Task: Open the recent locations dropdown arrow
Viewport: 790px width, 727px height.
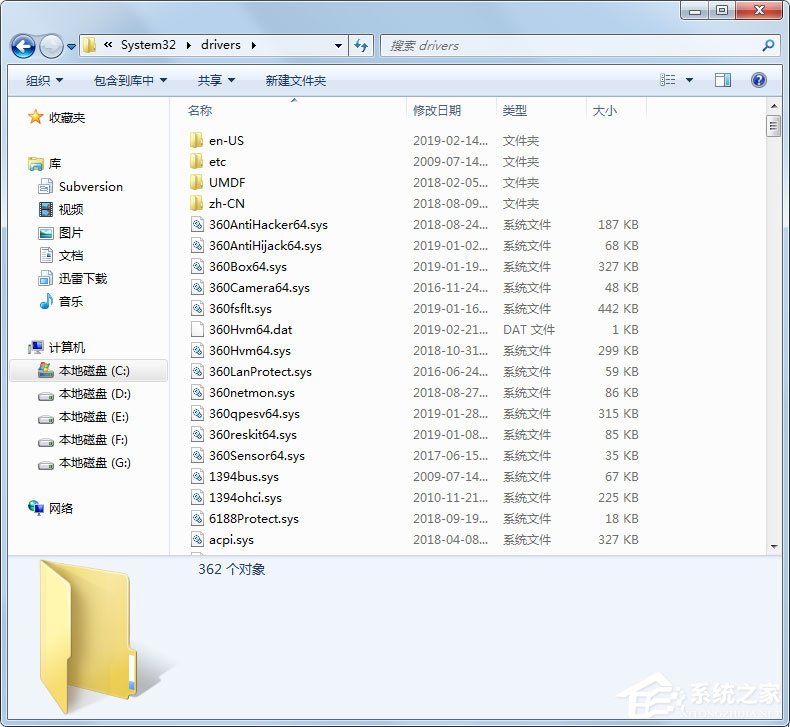Action: click(x=72, y=47)
